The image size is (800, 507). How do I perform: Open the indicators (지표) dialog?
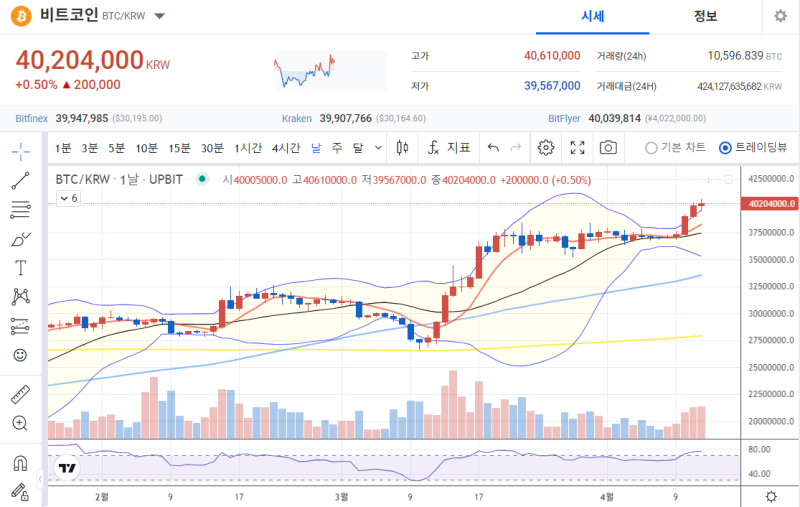(x=448, y=148)
